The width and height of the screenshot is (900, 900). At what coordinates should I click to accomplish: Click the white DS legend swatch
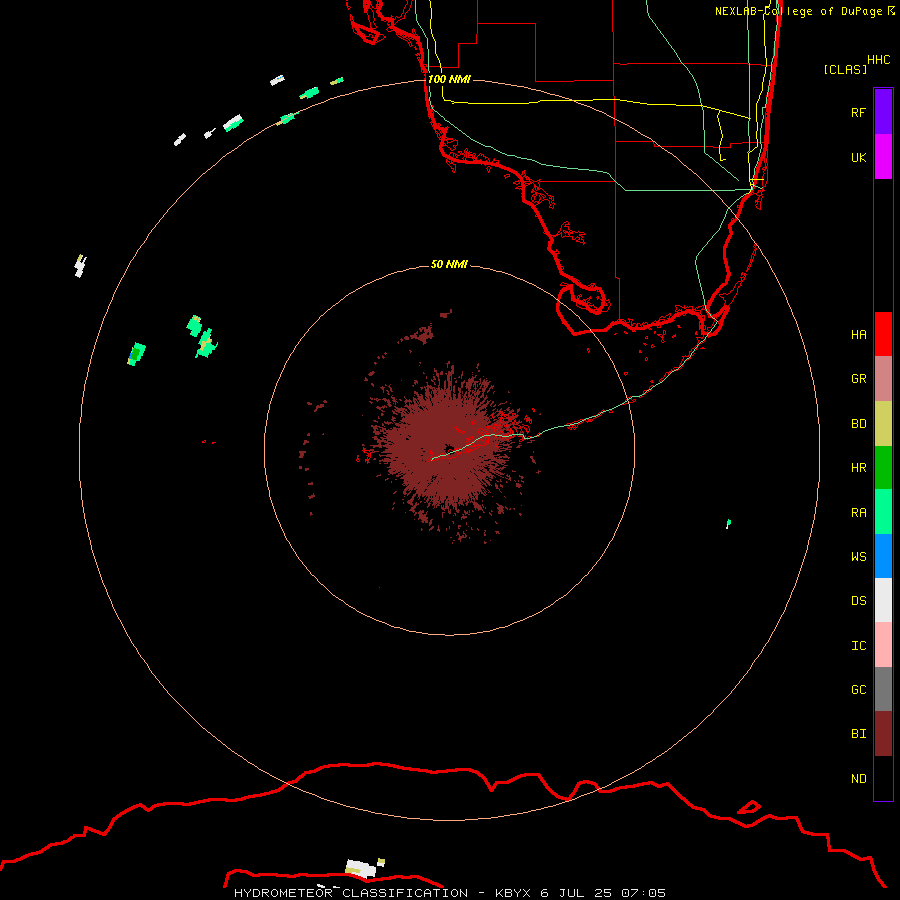[x=883, y=600]
